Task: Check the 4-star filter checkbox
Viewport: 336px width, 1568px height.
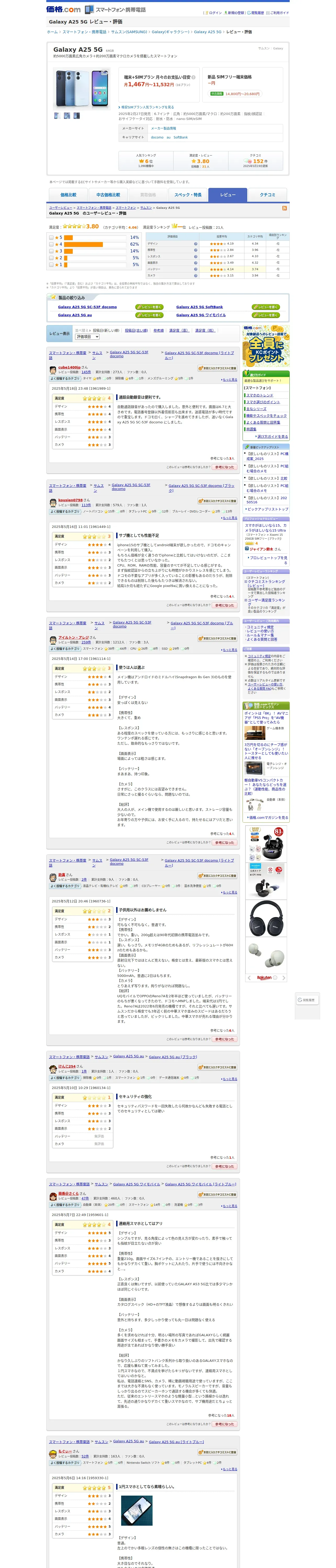Action: pyautogui.click(x=51, y=244)
